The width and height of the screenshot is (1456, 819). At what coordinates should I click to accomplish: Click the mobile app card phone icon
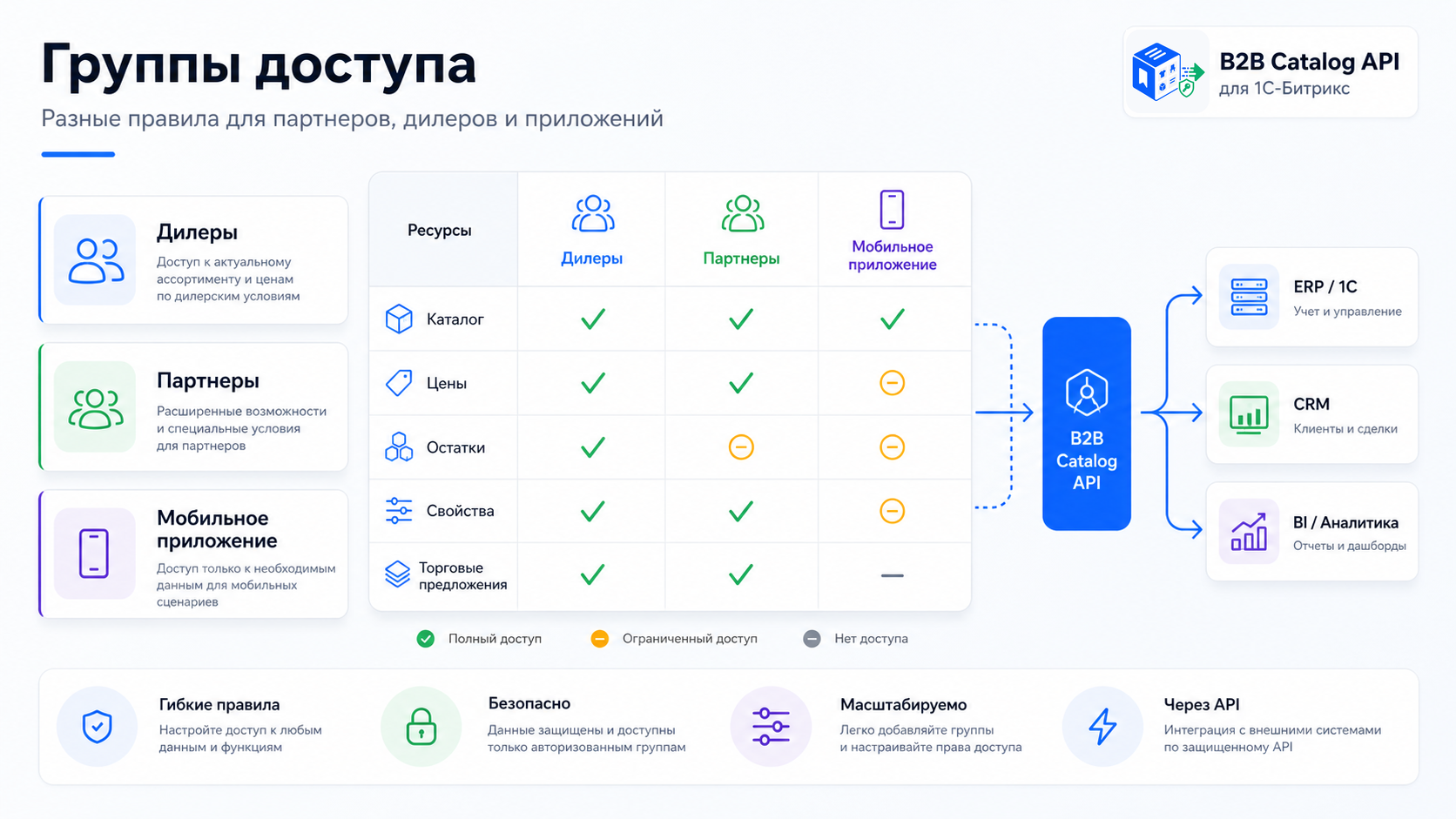click(94, 554)
